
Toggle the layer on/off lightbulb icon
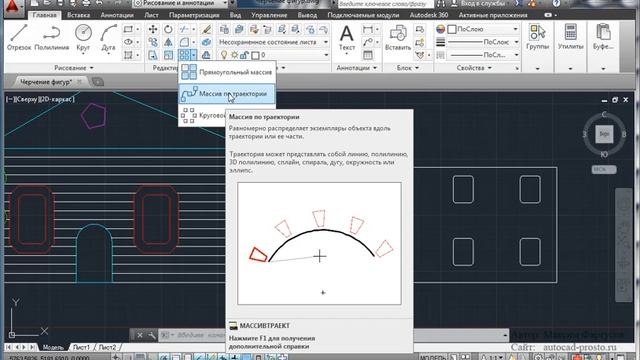[224, 55]
